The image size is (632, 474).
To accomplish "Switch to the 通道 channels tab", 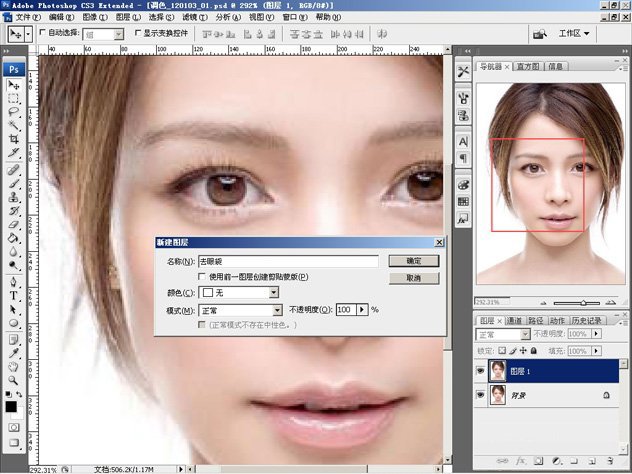I will pyautogui.click(x=515, y=321).
